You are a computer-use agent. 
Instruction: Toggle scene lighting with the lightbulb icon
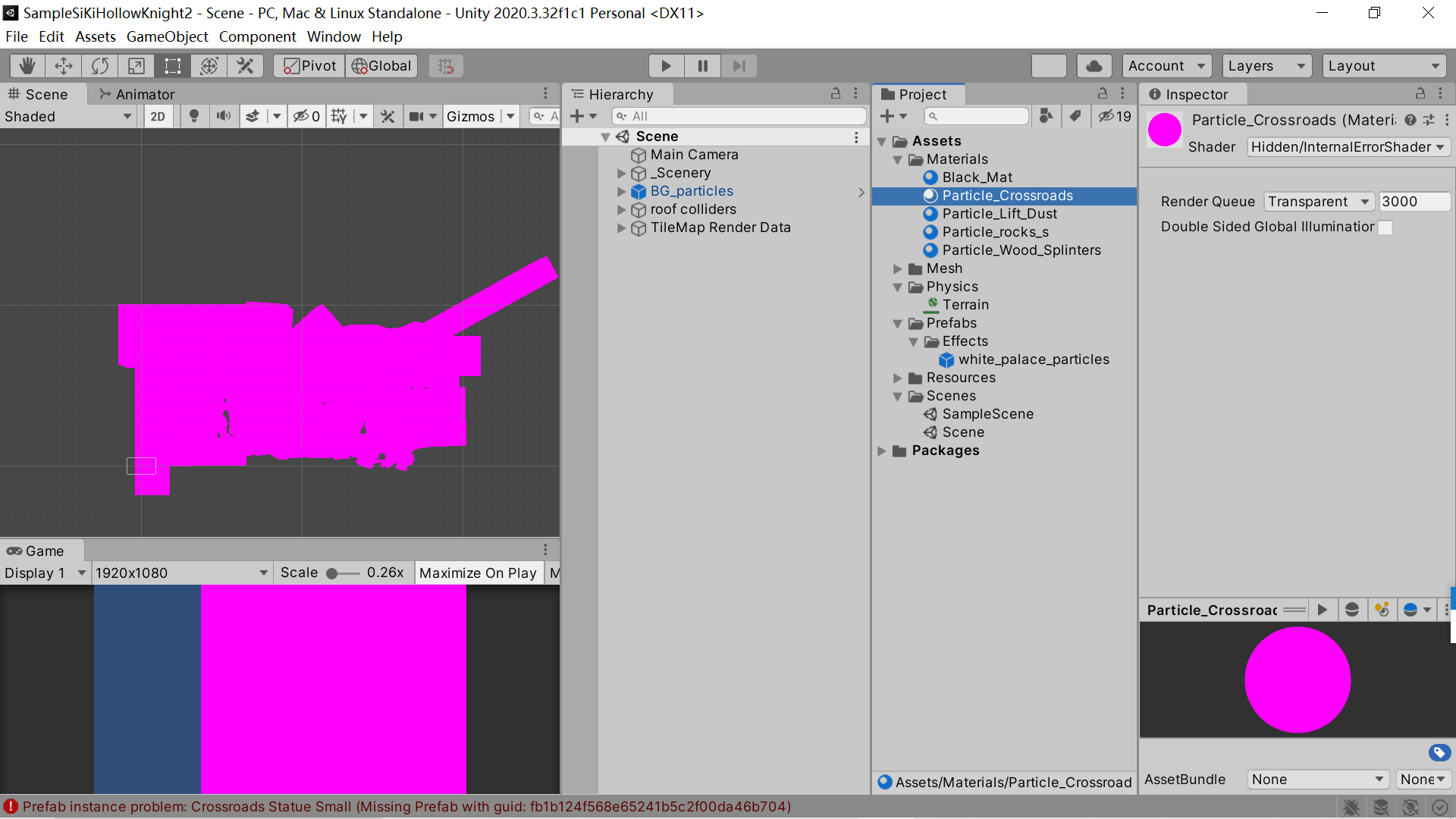point(194,116)
